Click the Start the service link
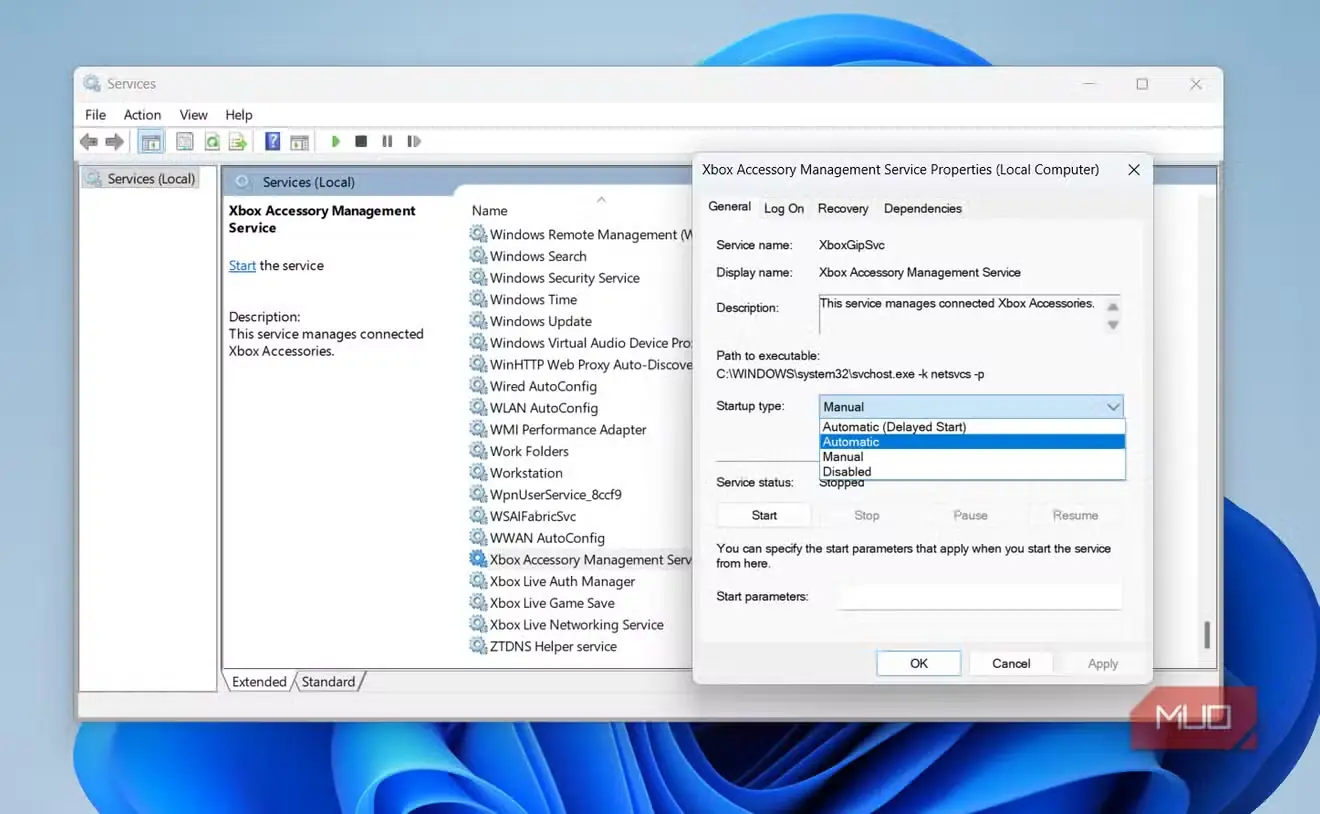This screenshot has height=814, width=1320. 242,266
